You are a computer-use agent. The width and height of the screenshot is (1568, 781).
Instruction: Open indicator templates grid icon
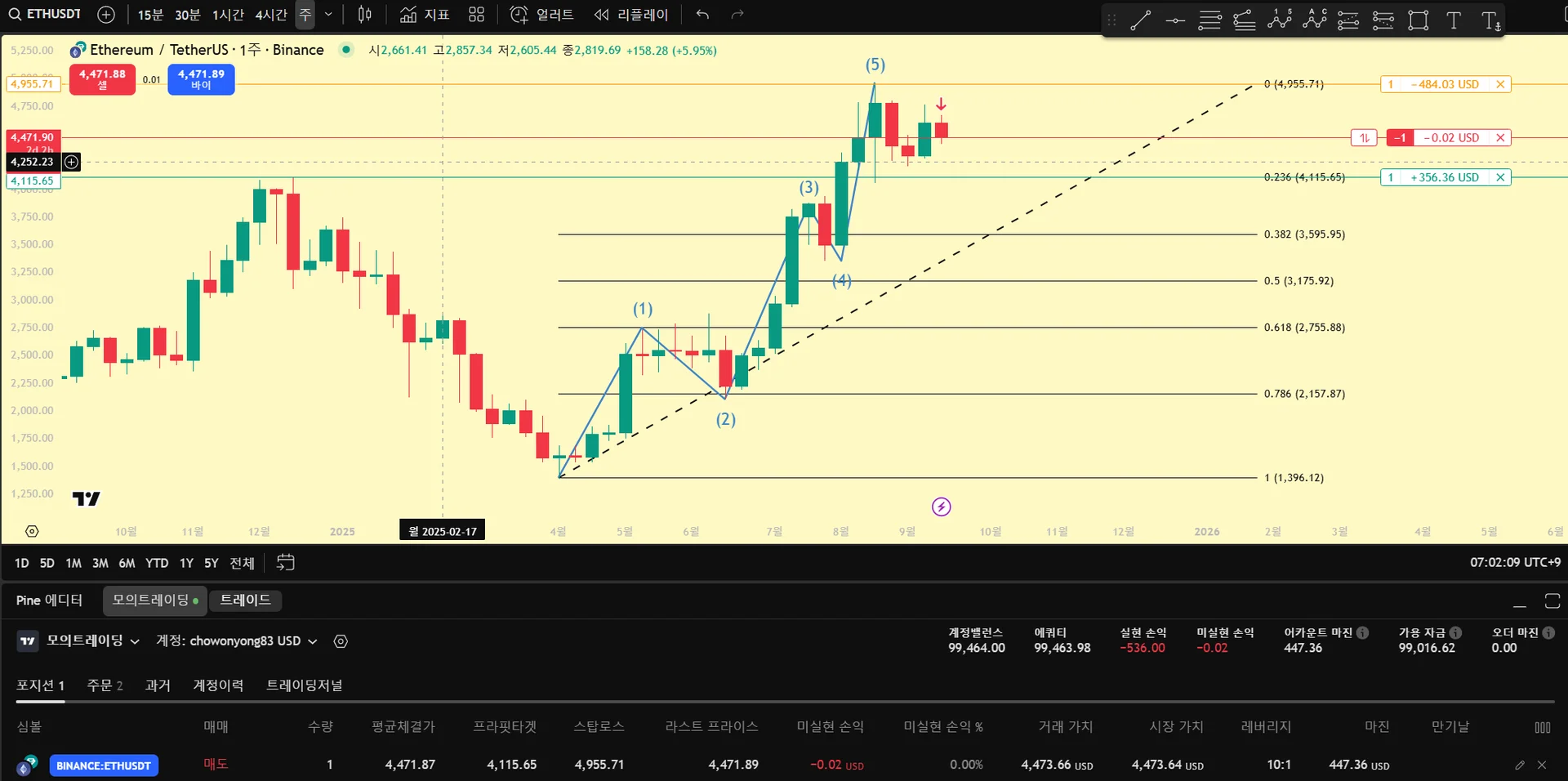point(477,14)
